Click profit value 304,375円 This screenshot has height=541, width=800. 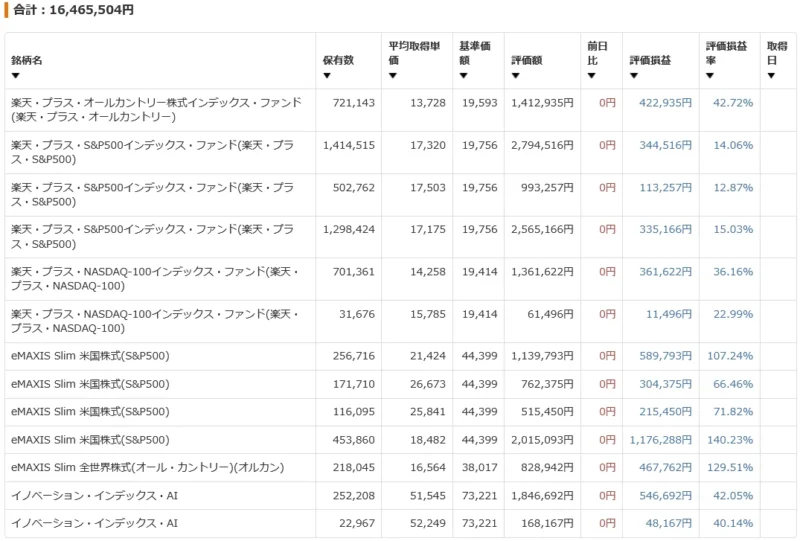[665, 384]
